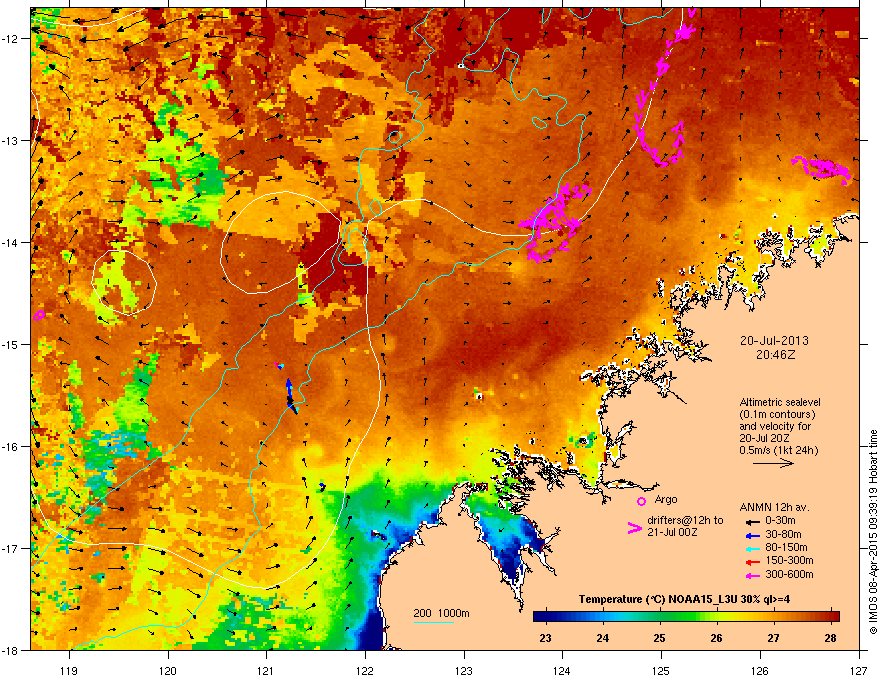Click the "21-Jul 00Z" legend text
The image size is (880, 680).
672,532
